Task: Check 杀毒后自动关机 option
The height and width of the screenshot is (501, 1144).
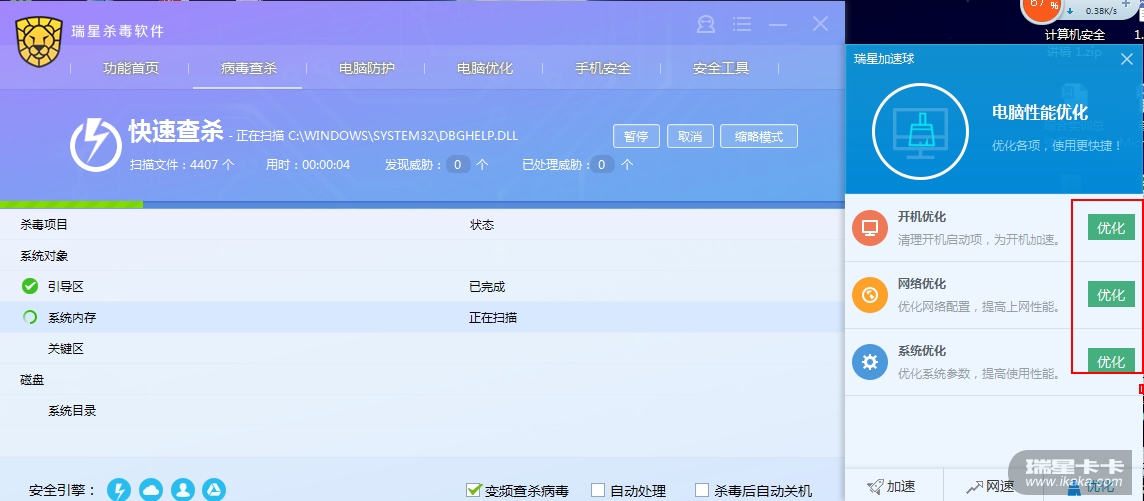Action: point(702,490)
